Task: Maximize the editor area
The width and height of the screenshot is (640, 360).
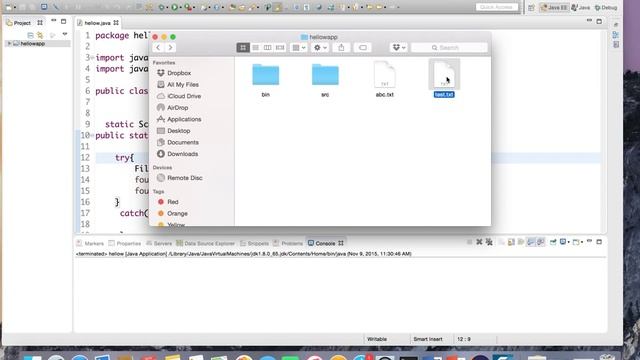Action: click(599, 21)
